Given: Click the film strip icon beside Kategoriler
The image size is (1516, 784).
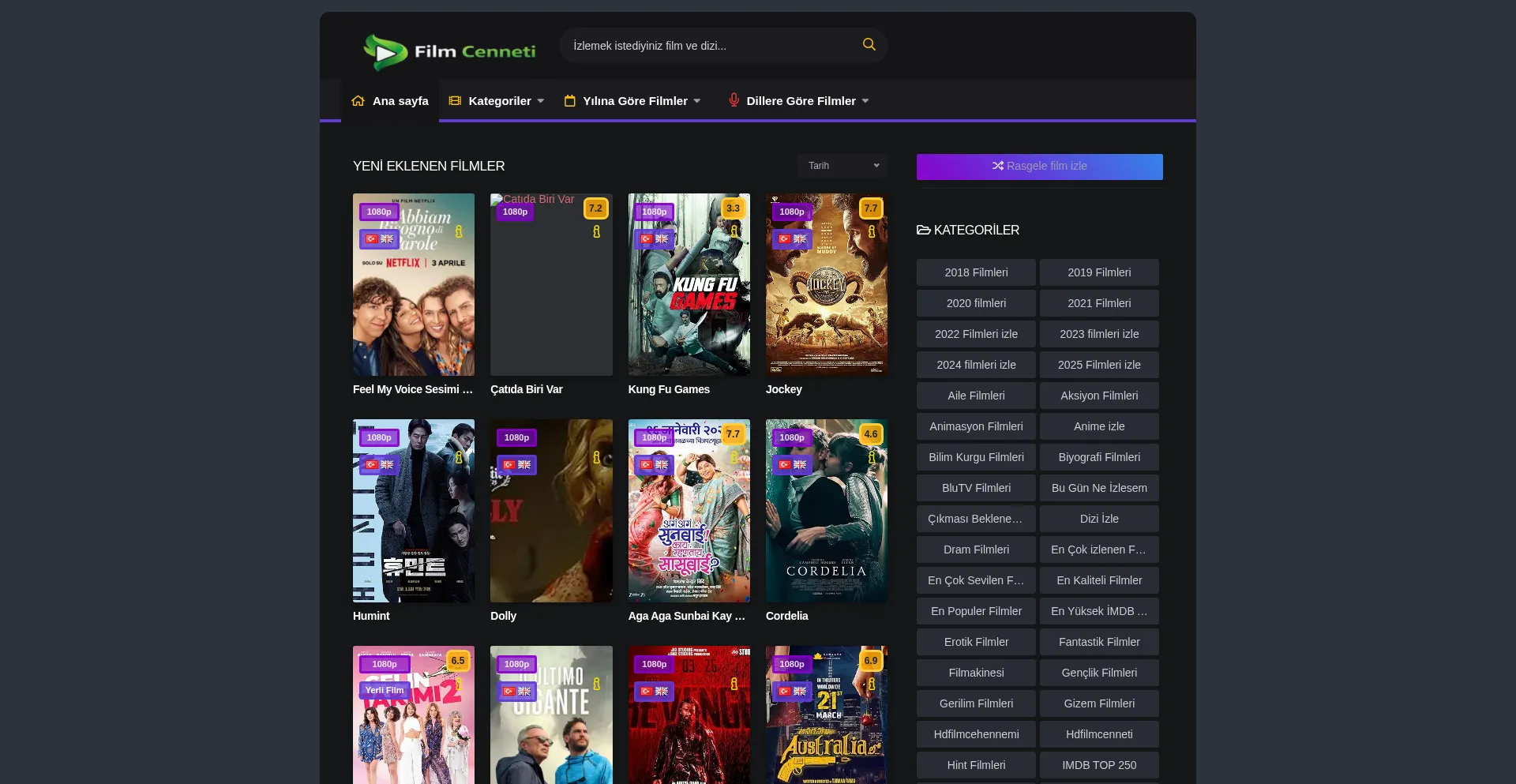Looking at the screenshot, I should pyautogui.click(x=455, y=101).
